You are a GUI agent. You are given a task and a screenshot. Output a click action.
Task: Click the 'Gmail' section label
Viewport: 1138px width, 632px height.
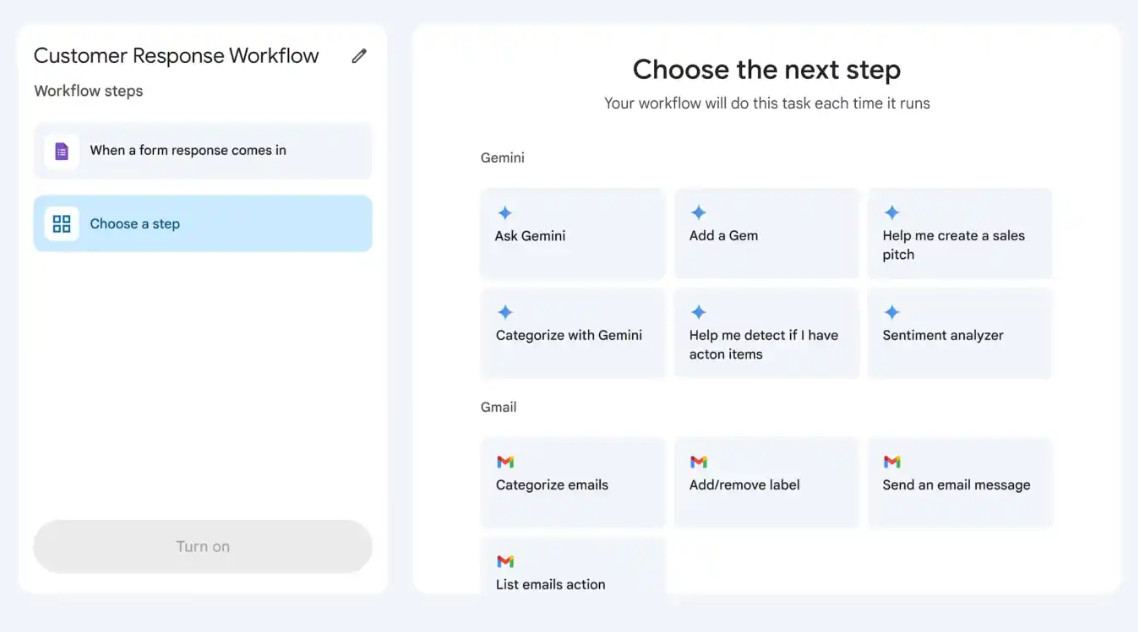(x=499, y=407)
